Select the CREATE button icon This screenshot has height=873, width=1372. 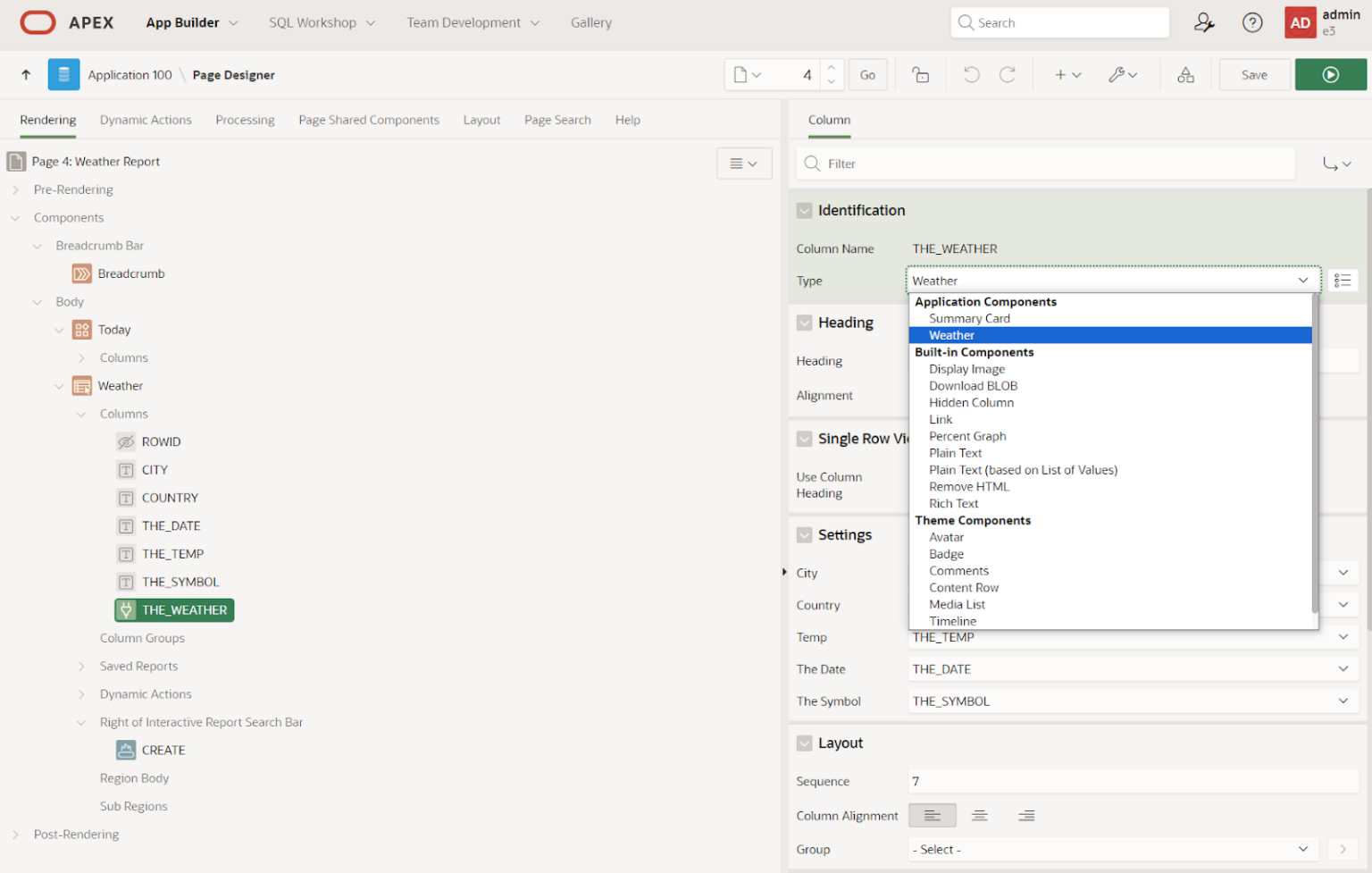[126, 750]
